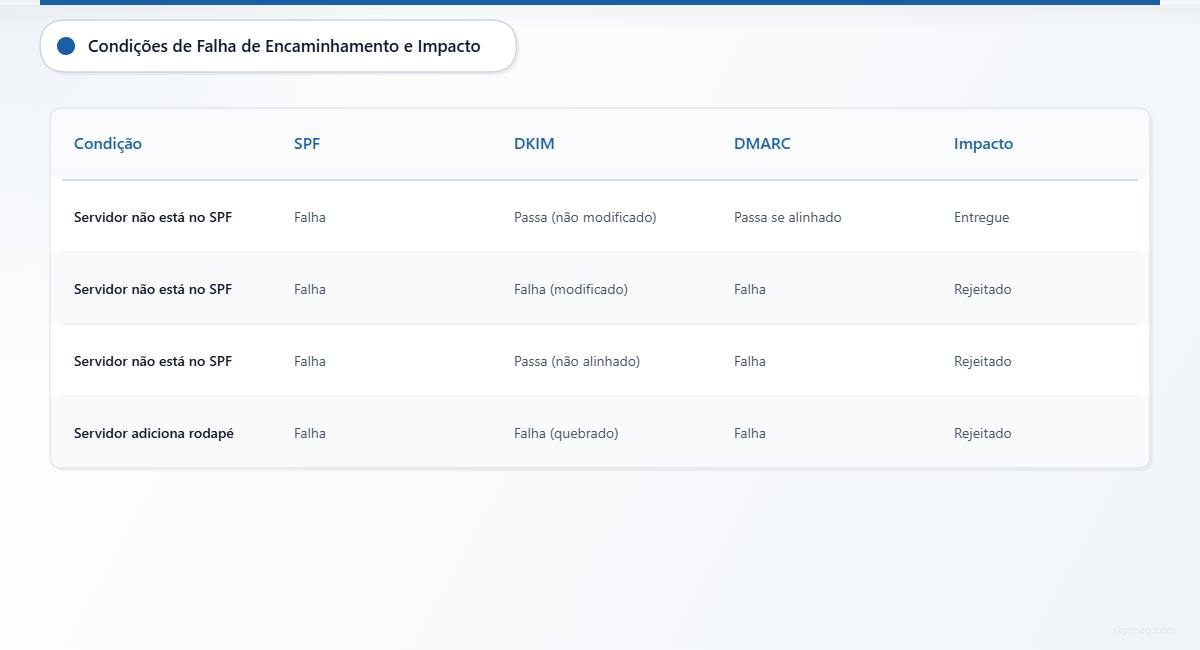
Task: Click the "Servidor adiciona rodapé" condition cell
Action: pos(154,433)
